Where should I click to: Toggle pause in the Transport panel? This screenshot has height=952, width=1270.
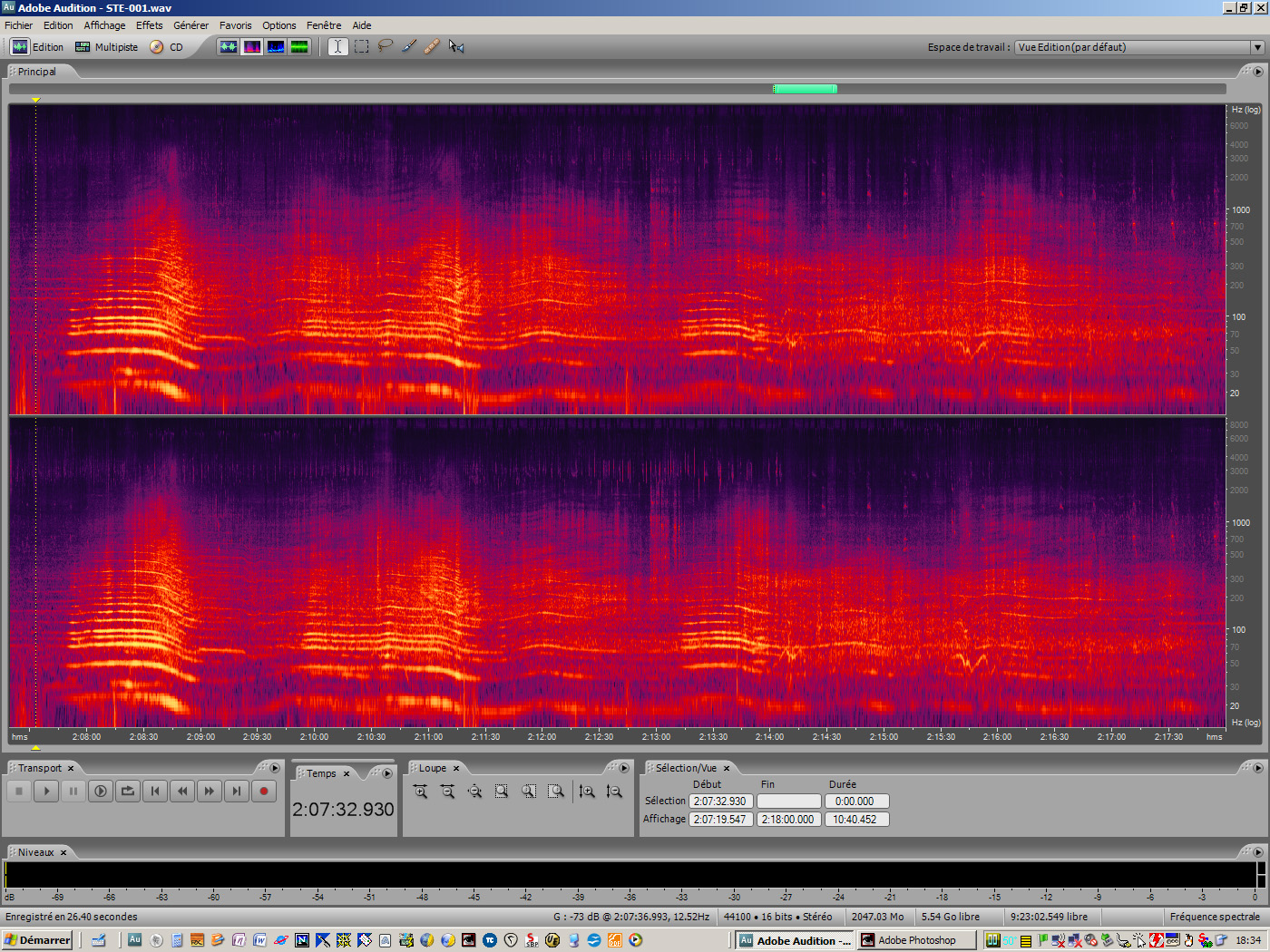click(73, 791)
